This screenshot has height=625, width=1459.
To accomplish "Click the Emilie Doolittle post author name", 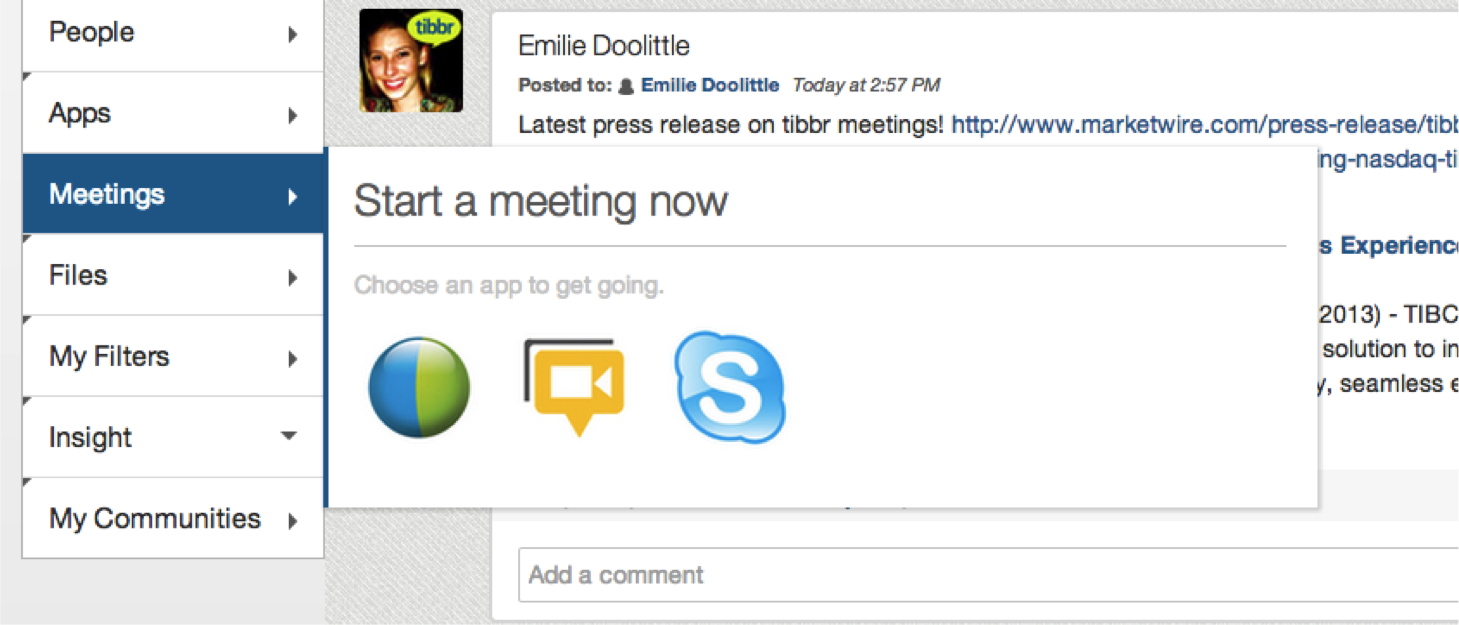I will (604, 45).
